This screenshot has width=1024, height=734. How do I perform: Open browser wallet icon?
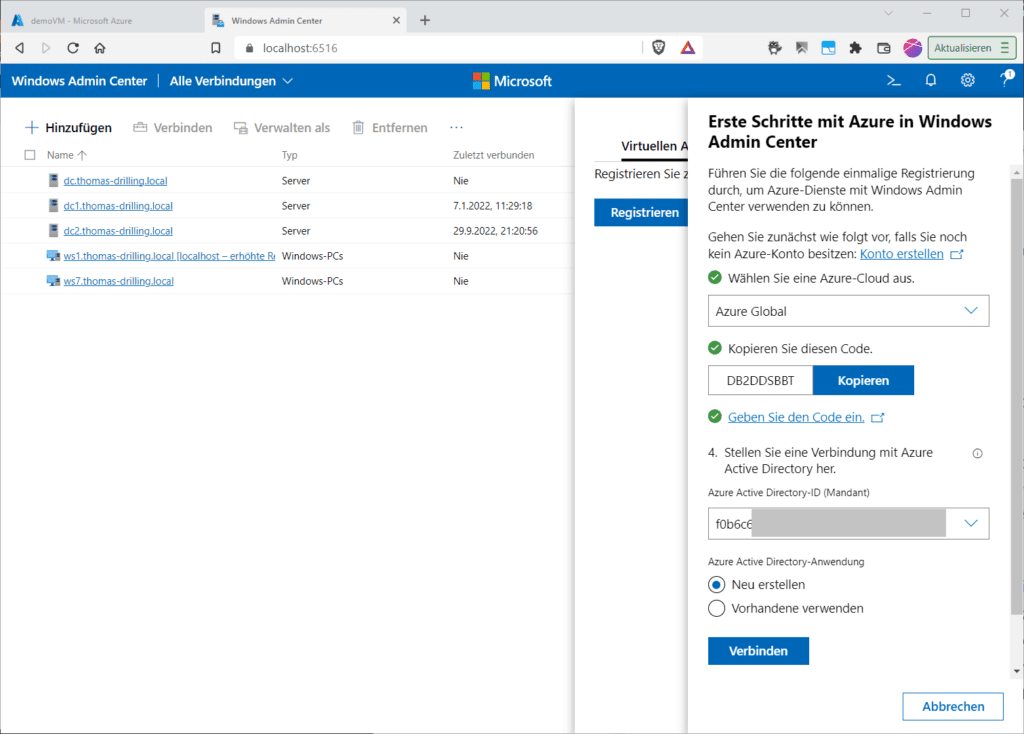tap(883, 48)
